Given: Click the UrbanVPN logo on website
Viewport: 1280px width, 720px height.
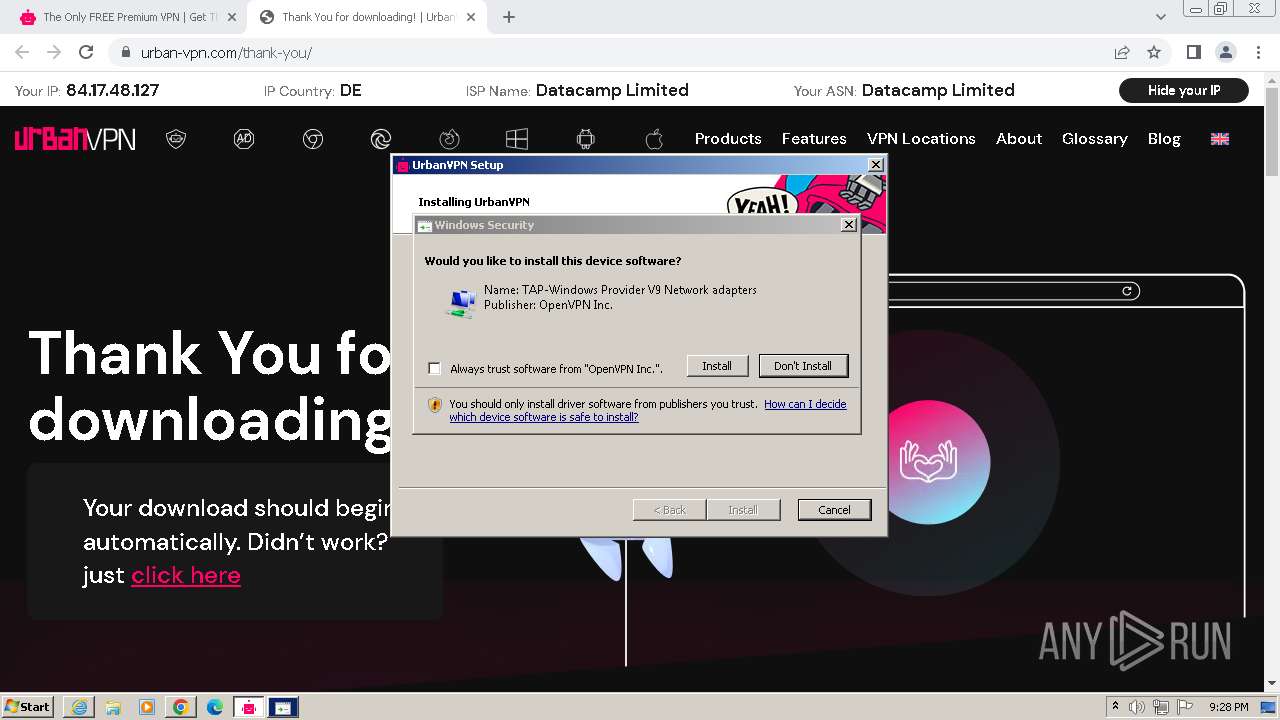Looking at the screenshot, I should (x=75, y=139).
